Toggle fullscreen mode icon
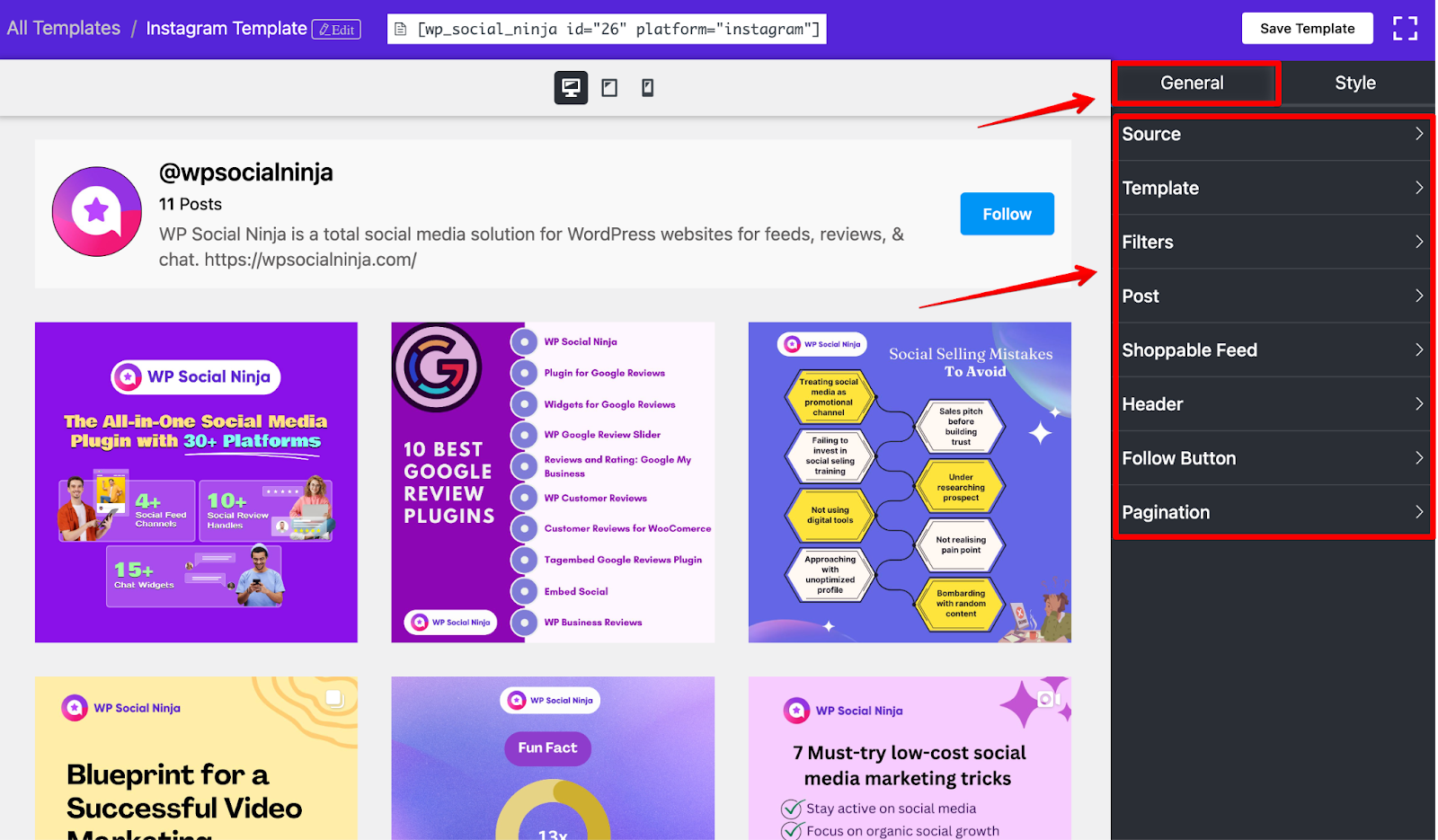Screen dimensions: 1438x840 [x=1405, y=29]
